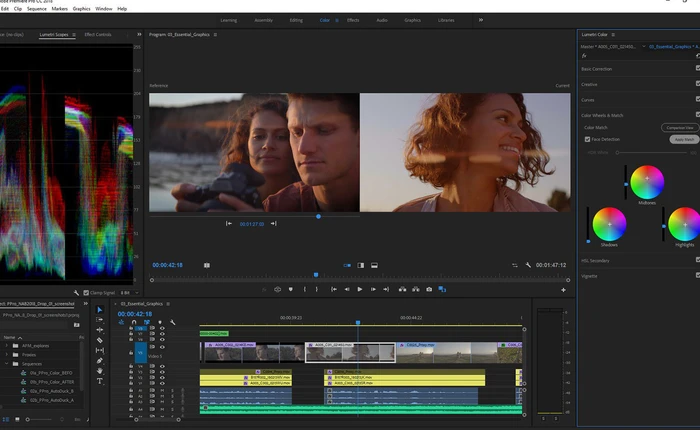Collapse Sequences bin
This screenshot has width=700, height=430.
point(6,364)
